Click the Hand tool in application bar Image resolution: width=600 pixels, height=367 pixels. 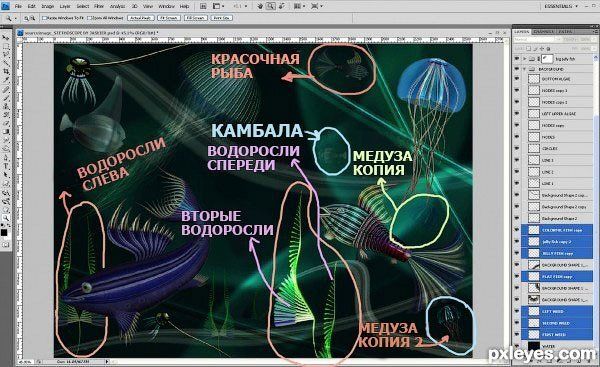(260, 6)
